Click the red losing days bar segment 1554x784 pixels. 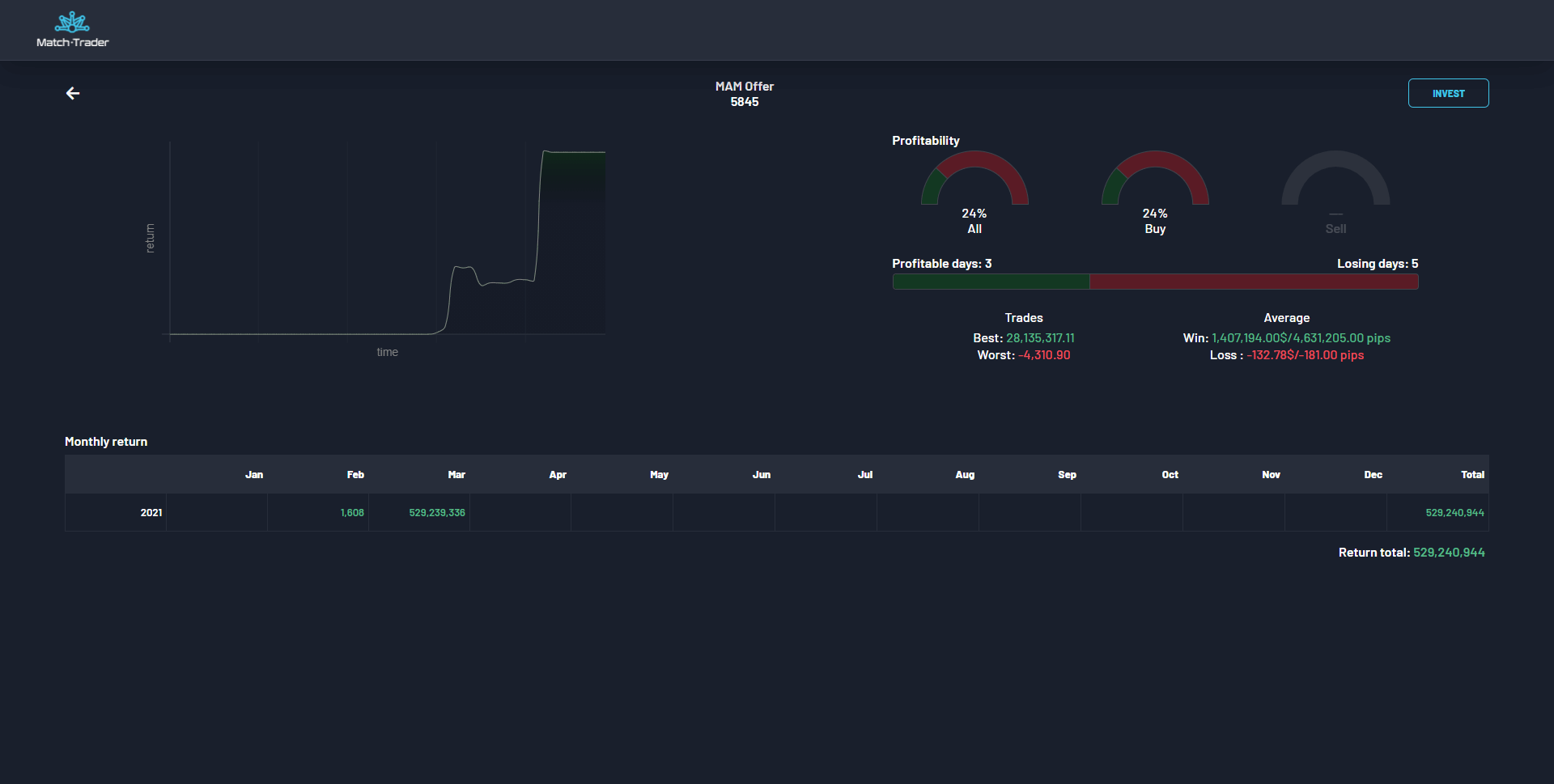pyautogui.click(x=1253, y=282)
